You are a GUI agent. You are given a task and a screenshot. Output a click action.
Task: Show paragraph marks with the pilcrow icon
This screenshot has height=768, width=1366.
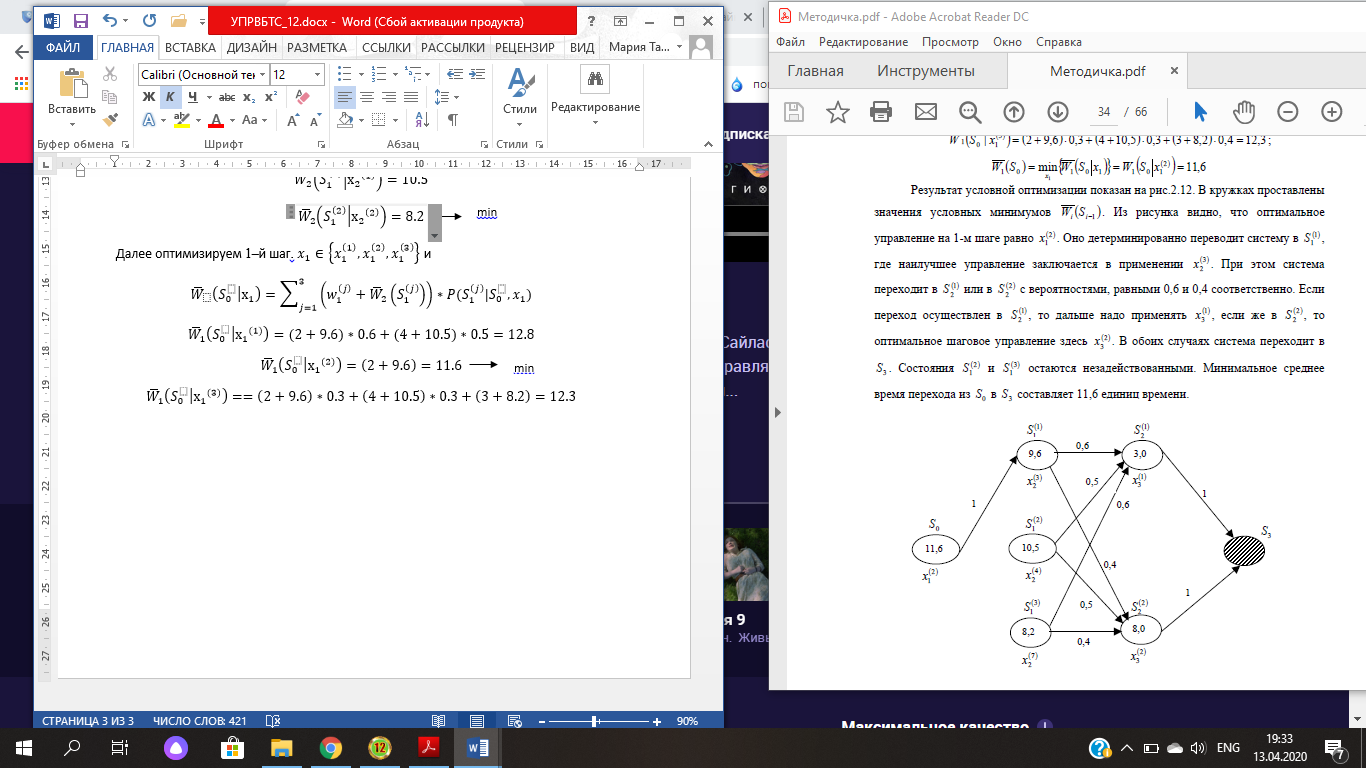(452, 120)
